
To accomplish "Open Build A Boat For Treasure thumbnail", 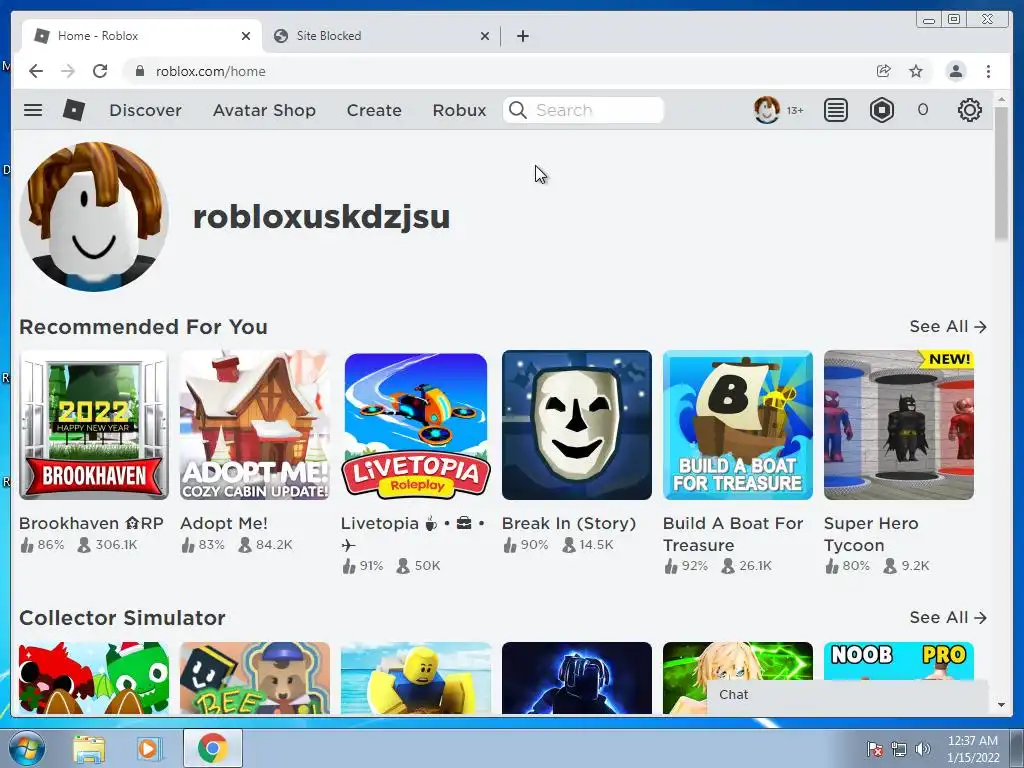I will [x=738, y=425].
